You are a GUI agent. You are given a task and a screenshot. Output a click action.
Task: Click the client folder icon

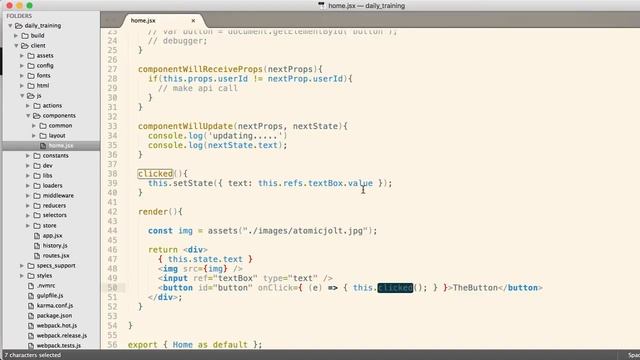[25, 46]
